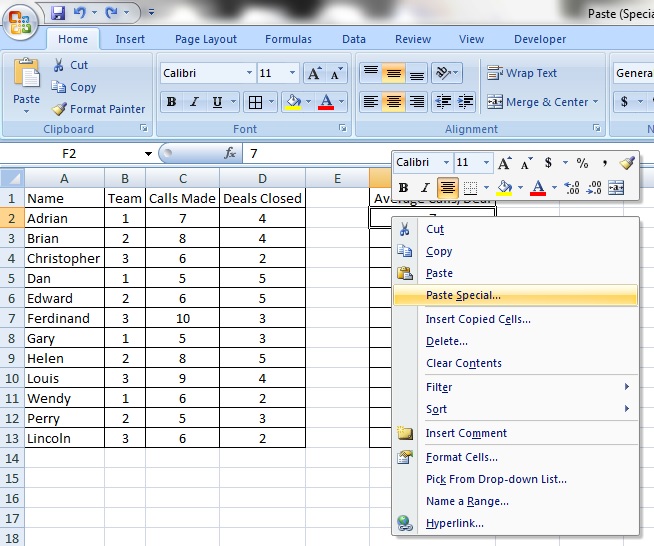Toggle Wrap Text in Alignment group
This screenshot has width=654, height=546.
pos(522,73)
